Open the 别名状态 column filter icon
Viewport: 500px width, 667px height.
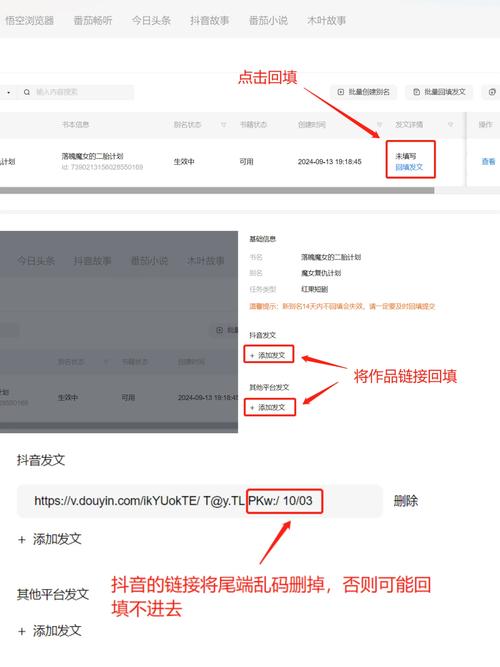pyautogui.click(x=223, y=125)
